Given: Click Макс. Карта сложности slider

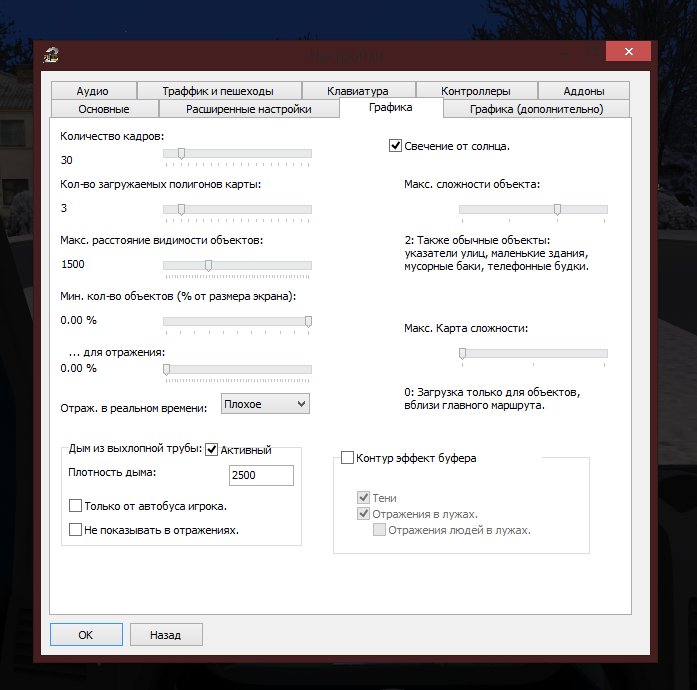Looking at the screenshot, I should tap(533, 354).
